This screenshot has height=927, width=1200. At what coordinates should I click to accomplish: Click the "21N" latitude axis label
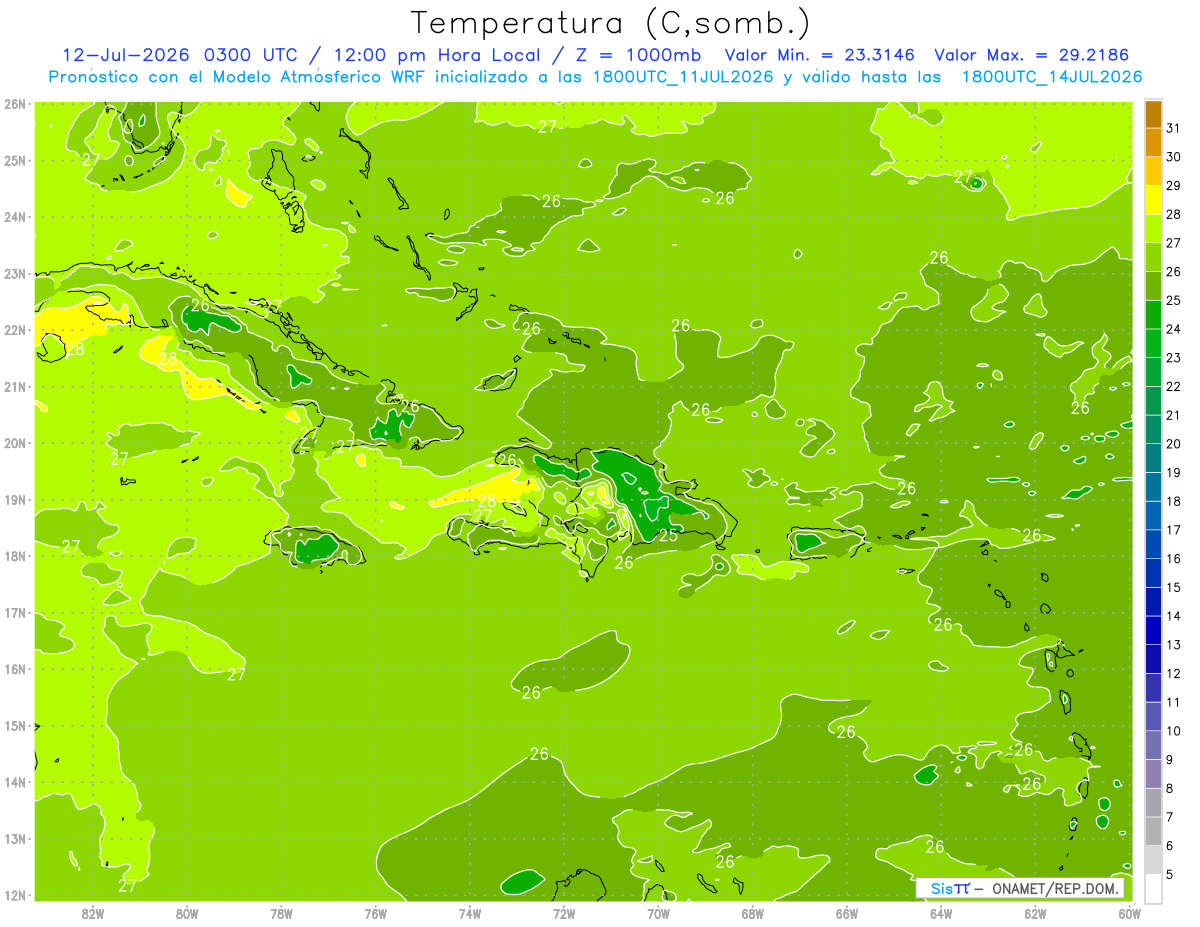15,386
